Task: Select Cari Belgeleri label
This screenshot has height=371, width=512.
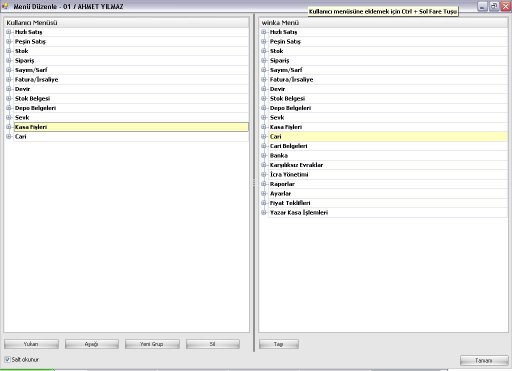Action: pyautogui.click(x=289, y=146)
